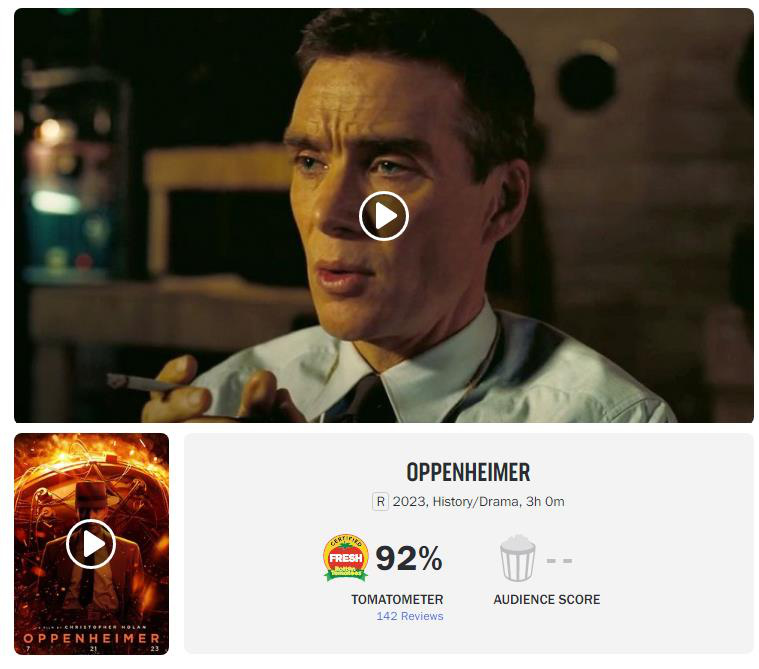Viewport: 759px width, 669px height.
Task: Select the 92% Tomatometer score
Action: pos(409,558)
